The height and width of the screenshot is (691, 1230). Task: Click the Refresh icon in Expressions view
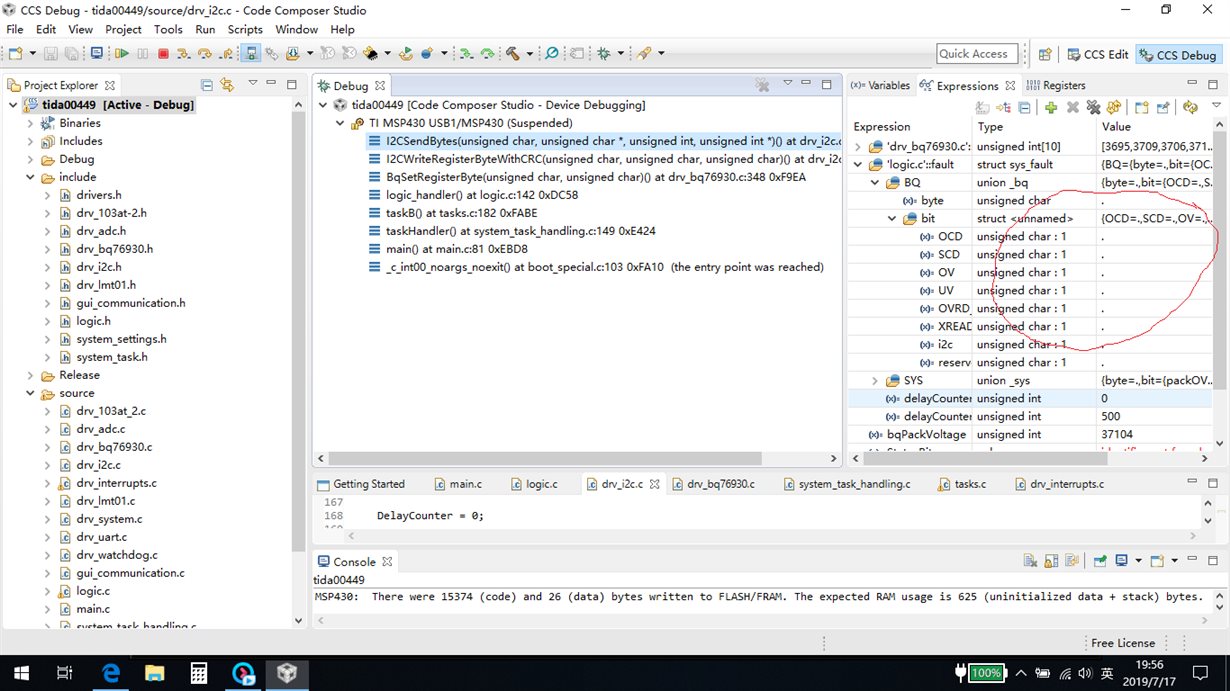[x=1190, y=107]
